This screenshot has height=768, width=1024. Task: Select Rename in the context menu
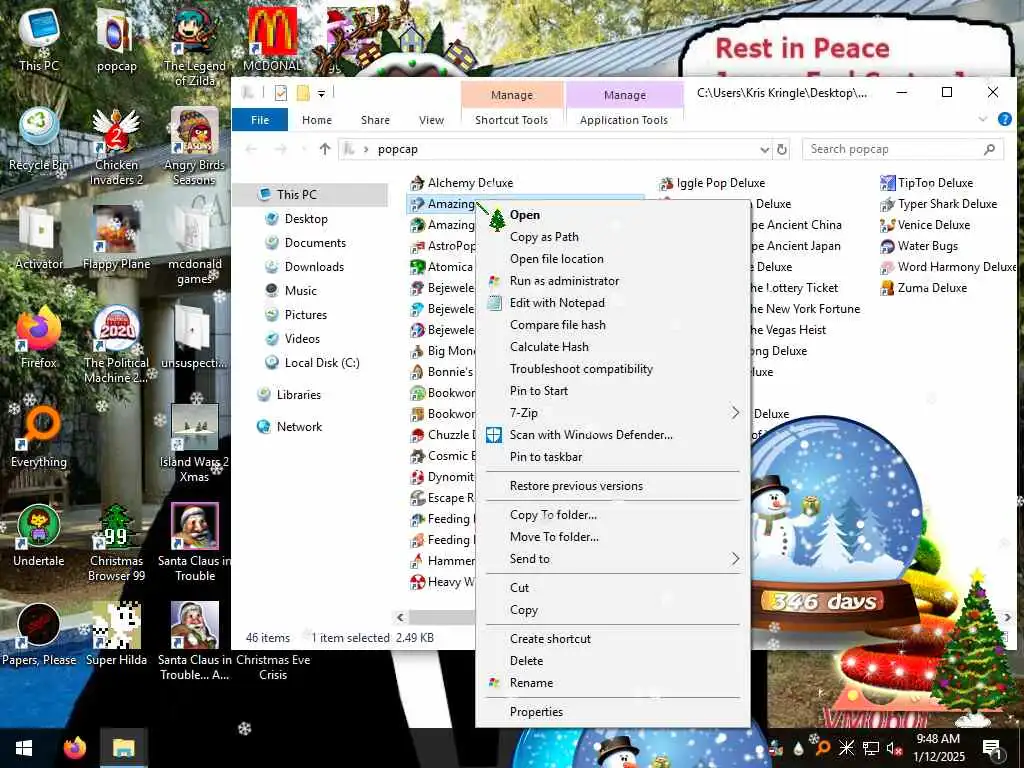(x=613, y=683)
